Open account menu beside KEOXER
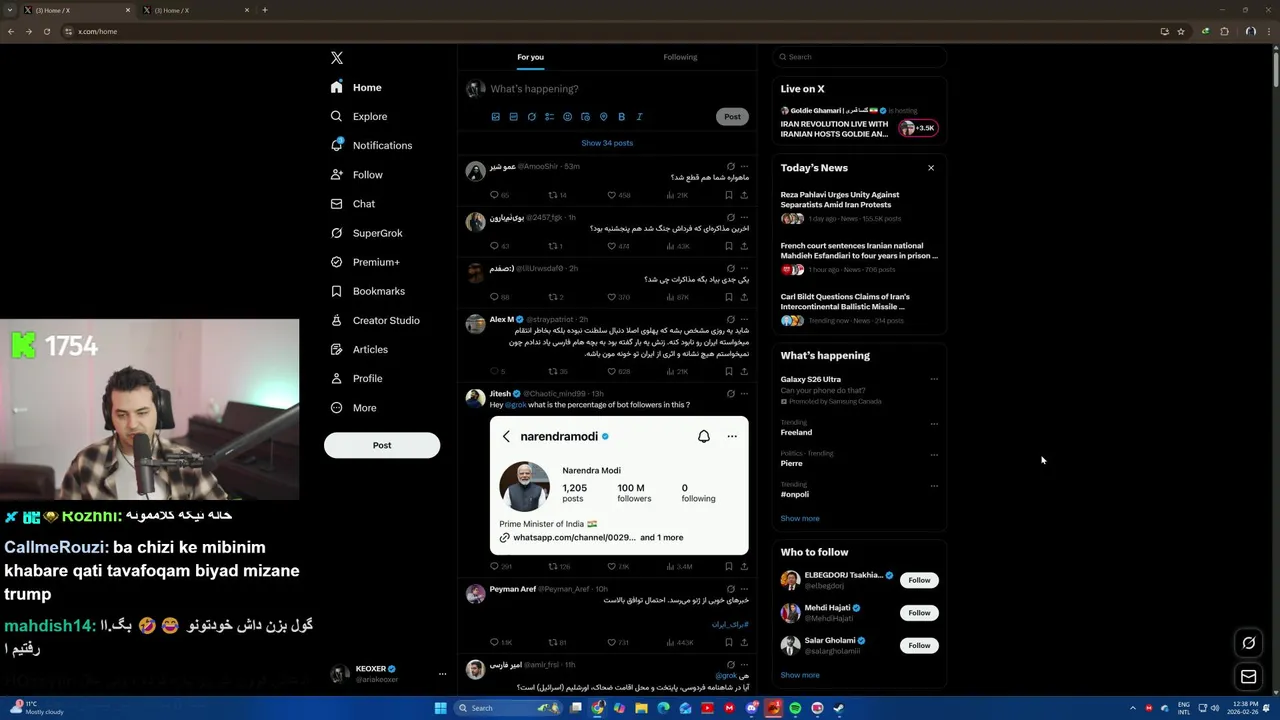The height and width of the screenshot is (720, 1280). pyautogui.click(x=442, y=674)
